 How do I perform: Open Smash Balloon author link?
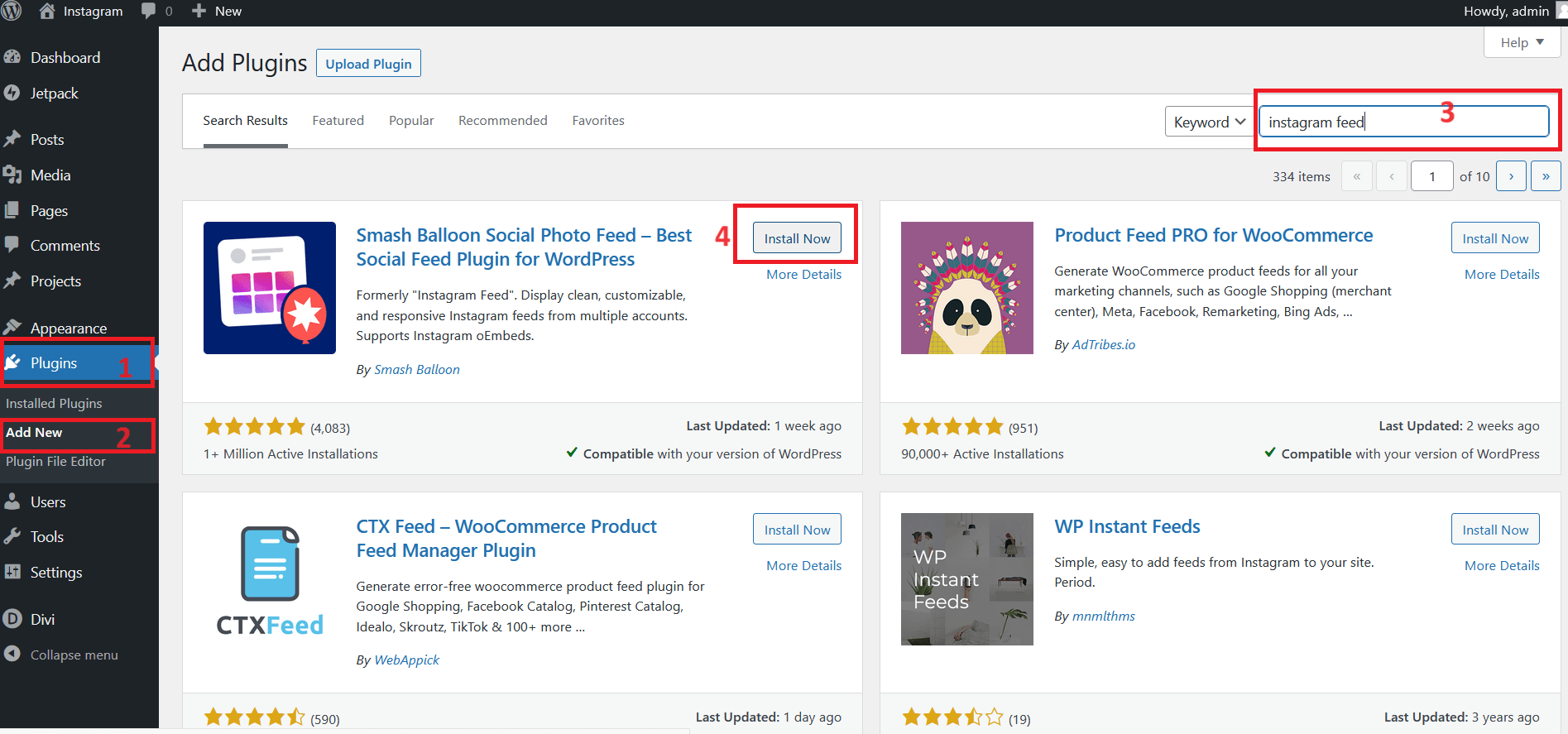(417, 370)
